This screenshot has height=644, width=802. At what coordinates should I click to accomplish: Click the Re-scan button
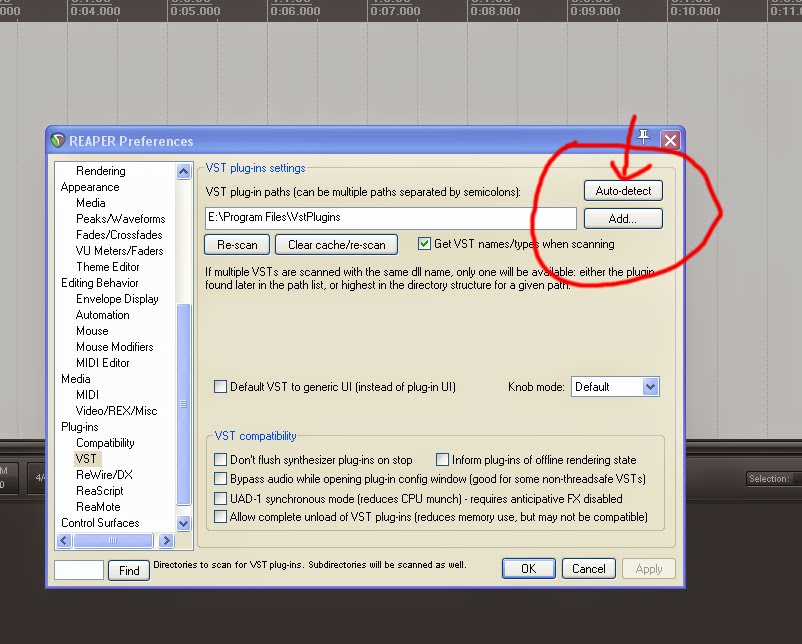coord(237,245)
